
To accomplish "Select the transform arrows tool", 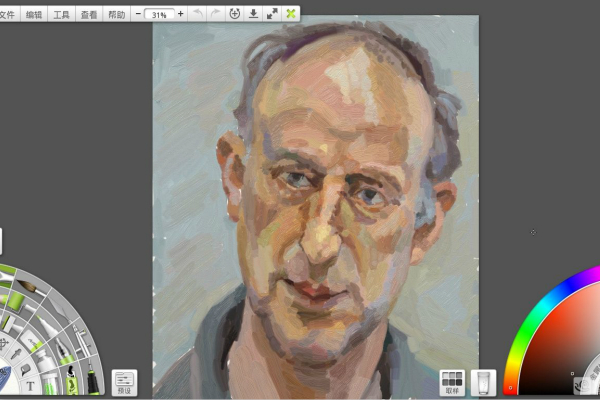I will [3, 344].
